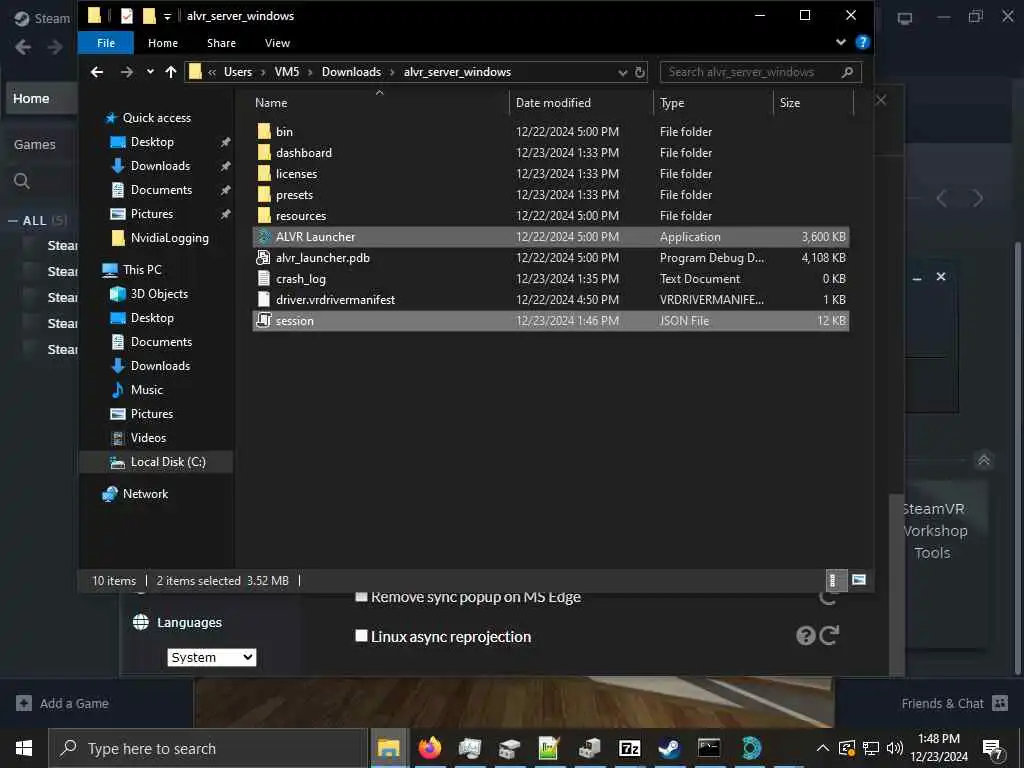Select the session JSON file
Image resolution: width=1024 pixels, height=768 pixels.
point(551,321)
